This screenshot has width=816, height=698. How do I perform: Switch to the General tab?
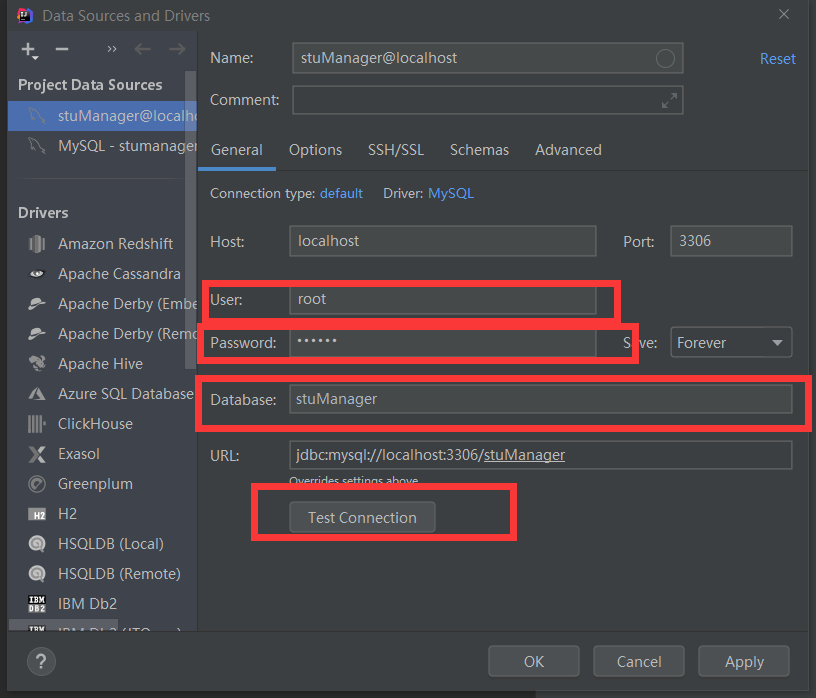[236, 150]
